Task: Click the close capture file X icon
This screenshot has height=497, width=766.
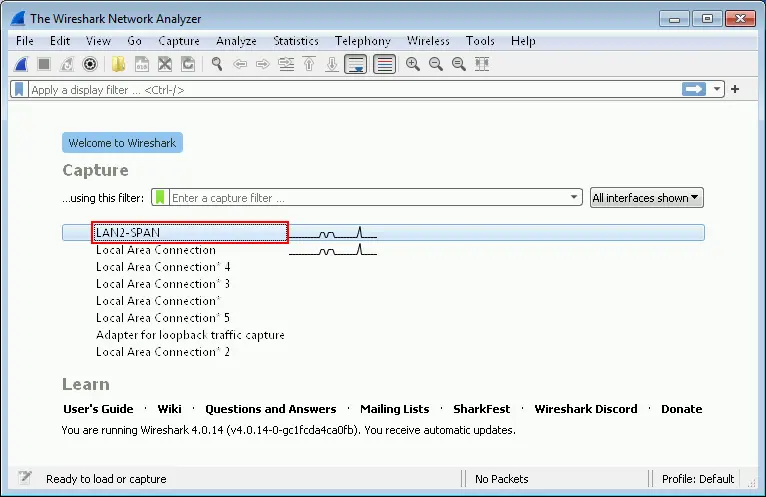Action: pos(165,64)
